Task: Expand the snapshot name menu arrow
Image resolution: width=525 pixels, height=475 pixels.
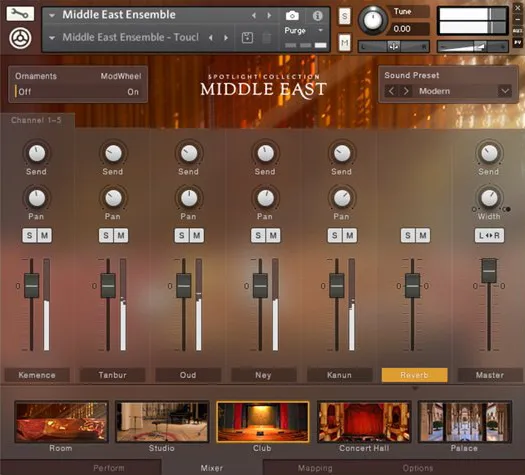Action: coord(52,38)
